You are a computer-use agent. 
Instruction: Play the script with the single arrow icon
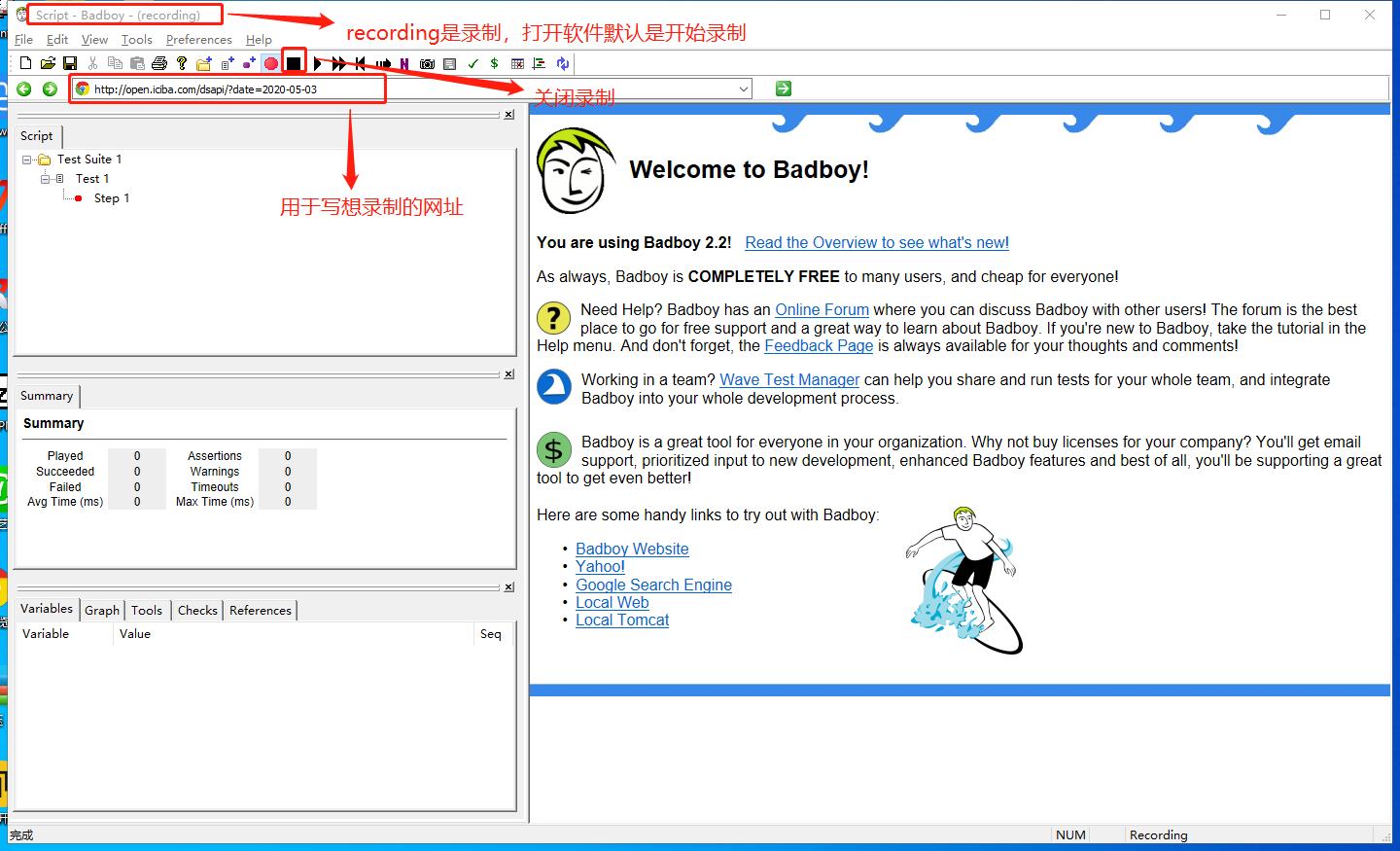(x=317, y=63)
